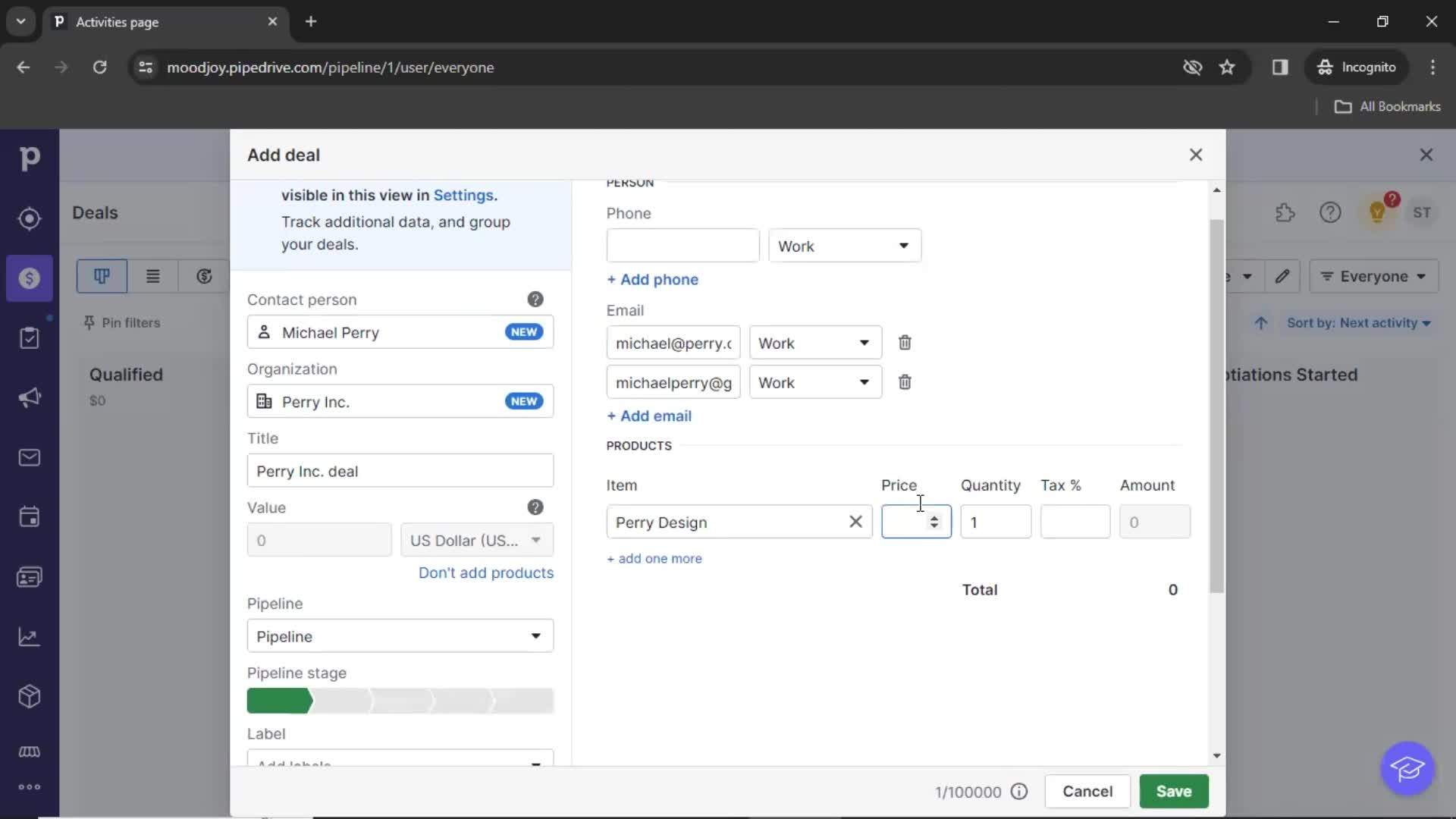Toggle the Kanban board view layout

(x=101, y=275)
